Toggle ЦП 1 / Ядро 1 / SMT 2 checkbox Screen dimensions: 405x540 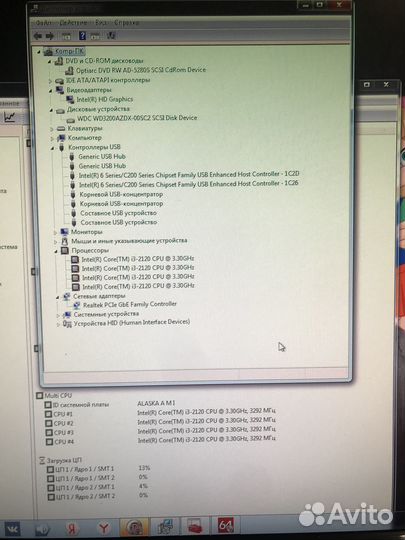tap(50, 479)
